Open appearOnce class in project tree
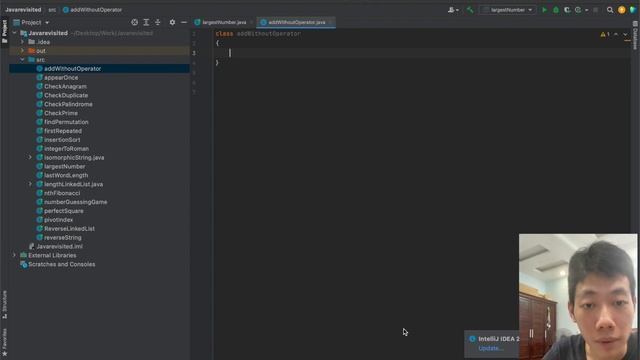Image resolution: width=640 pixels, height=360 pixels. (61, 78)
